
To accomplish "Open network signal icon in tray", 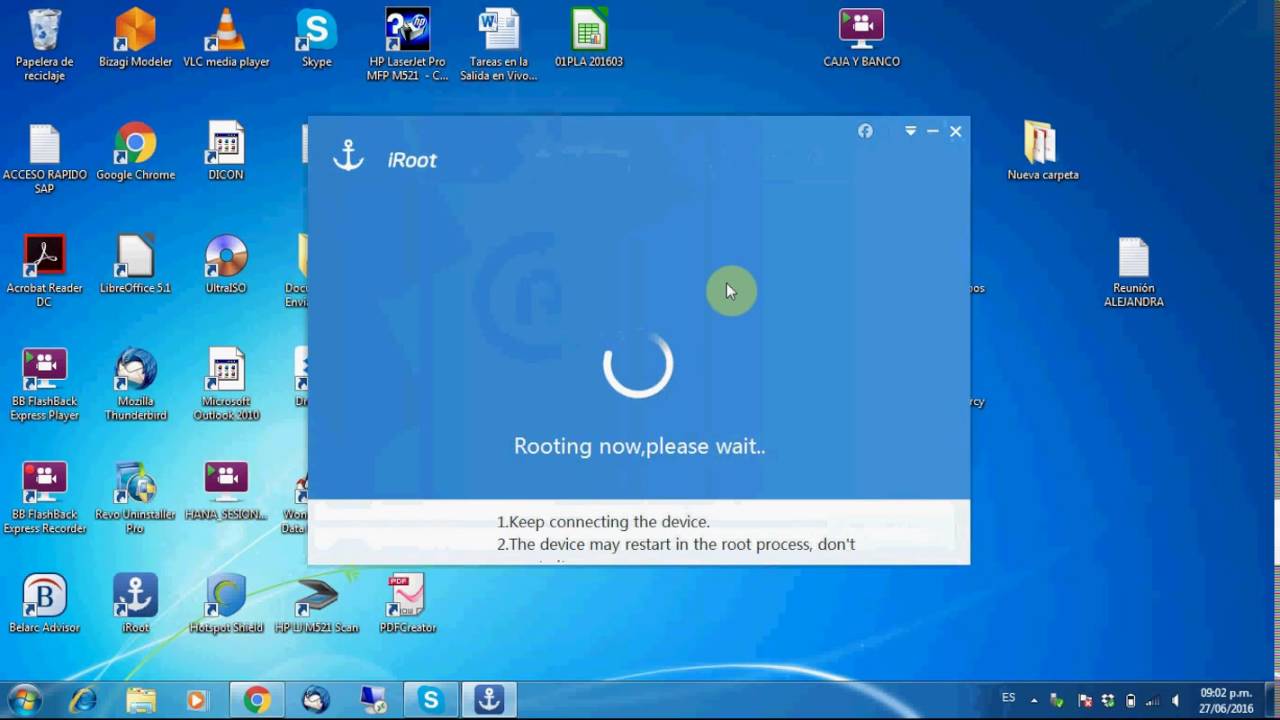I will pyautogui.click(x=1153, y=701).
